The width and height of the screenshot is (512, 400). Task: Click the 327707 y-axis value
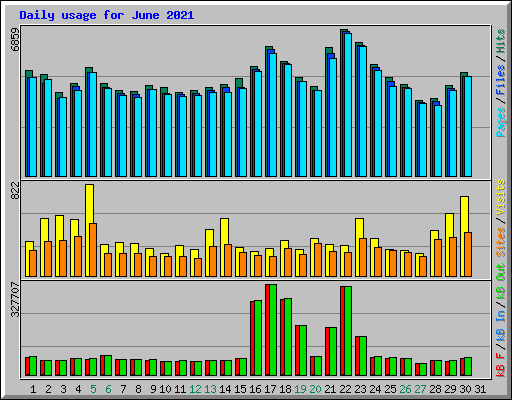[x=15, y=300]
